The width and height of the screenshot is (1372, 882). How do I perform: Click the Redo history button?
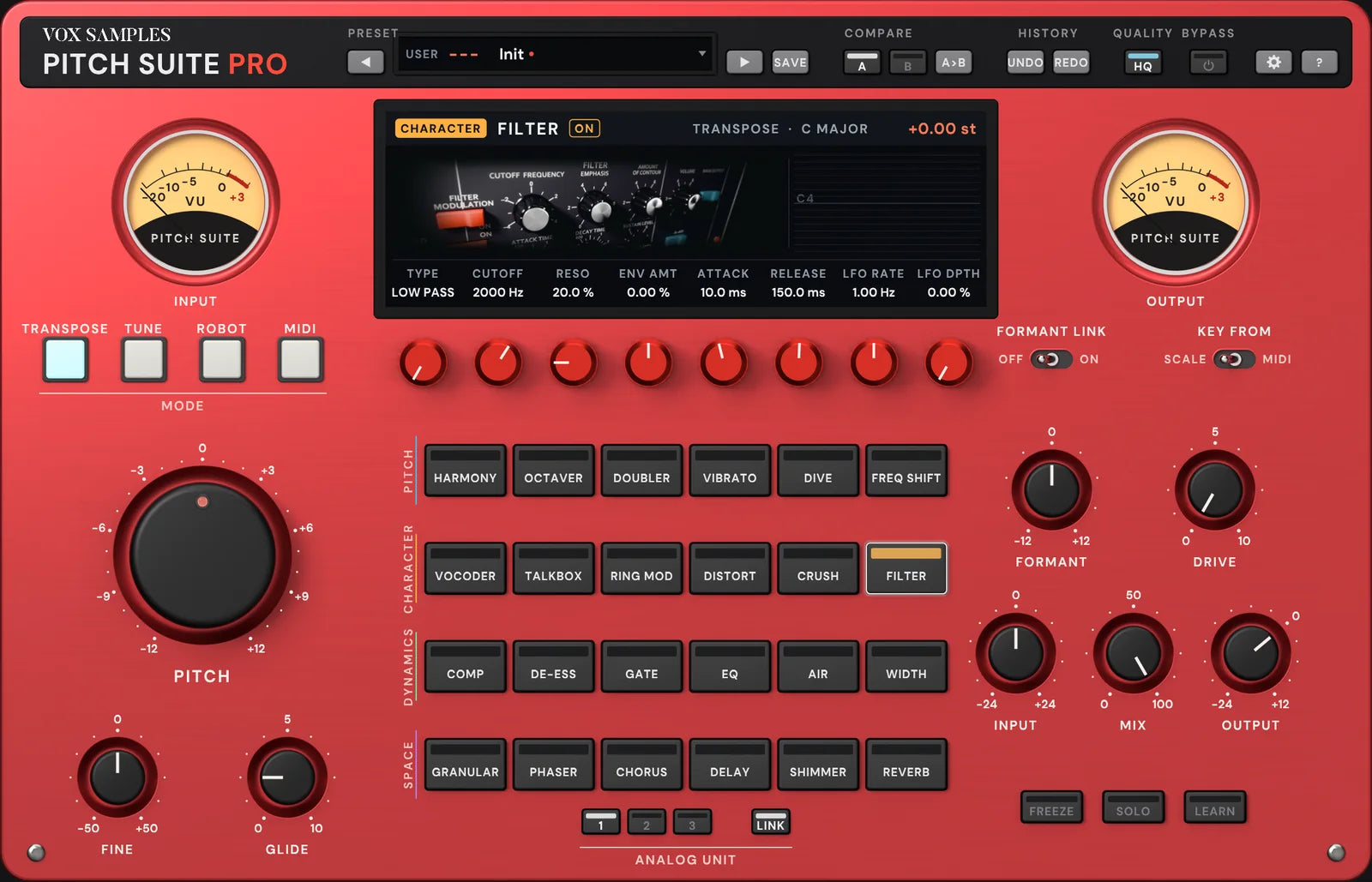click(1071, 63)
